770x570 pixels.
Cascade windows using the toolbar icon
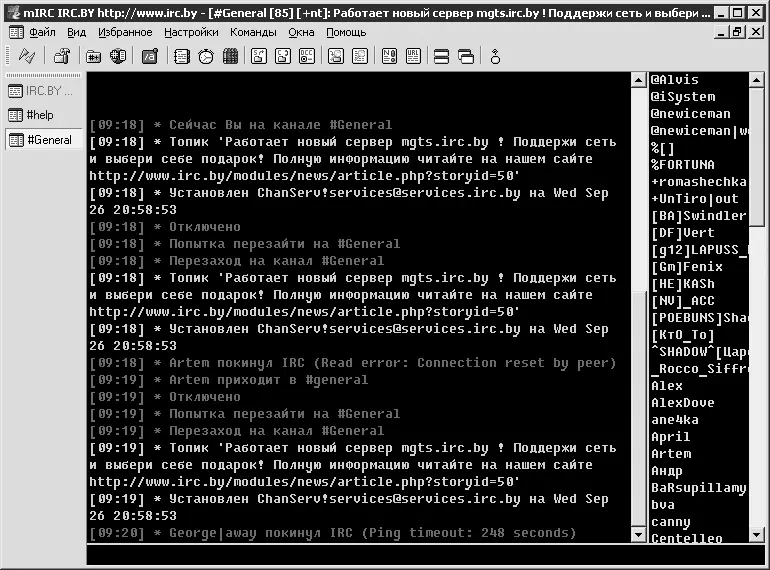click(466, 56)
